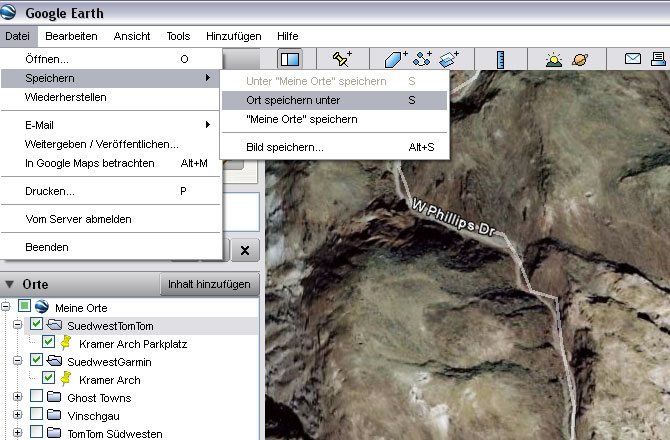Viewport: 670px width, 440px height.
Task: Open the Datei menu
Action: pos(18,36)
